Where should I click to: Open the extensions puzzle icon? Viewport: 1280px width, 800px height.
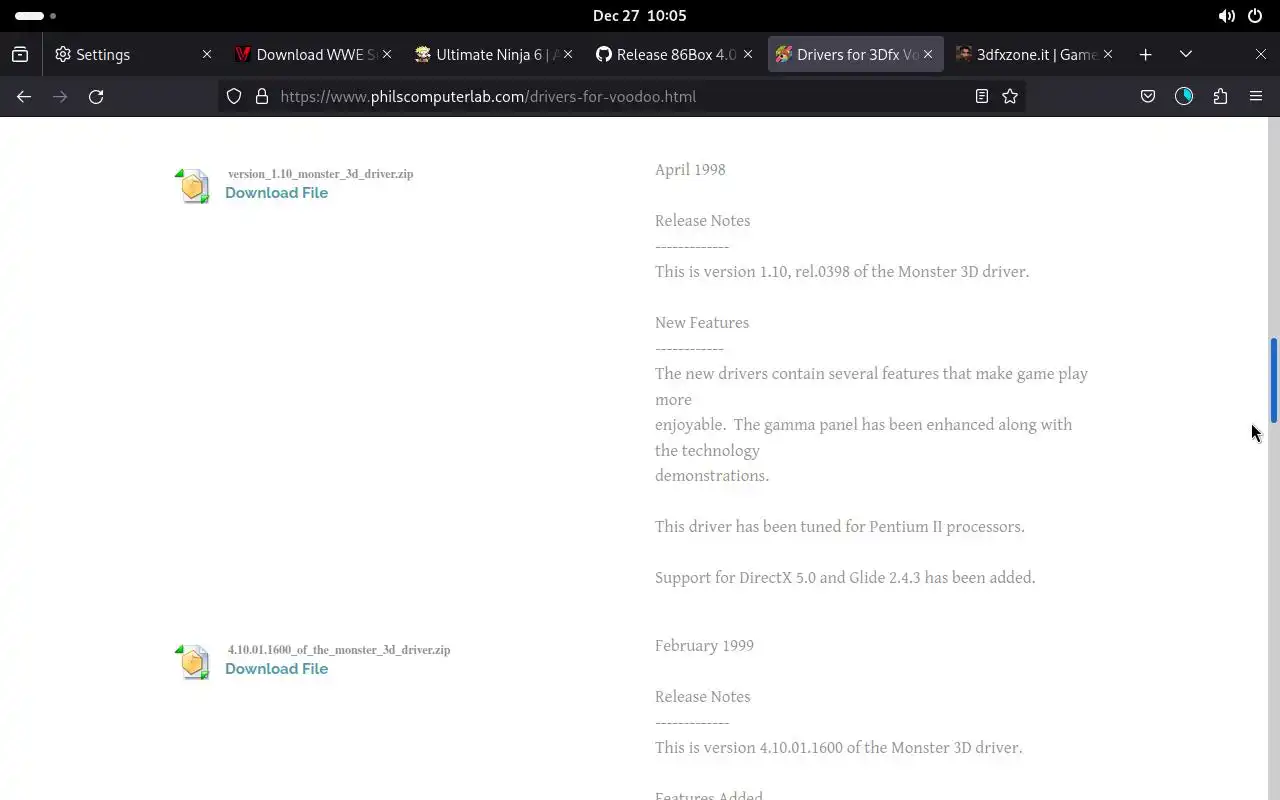click(x=1220, y=96)
